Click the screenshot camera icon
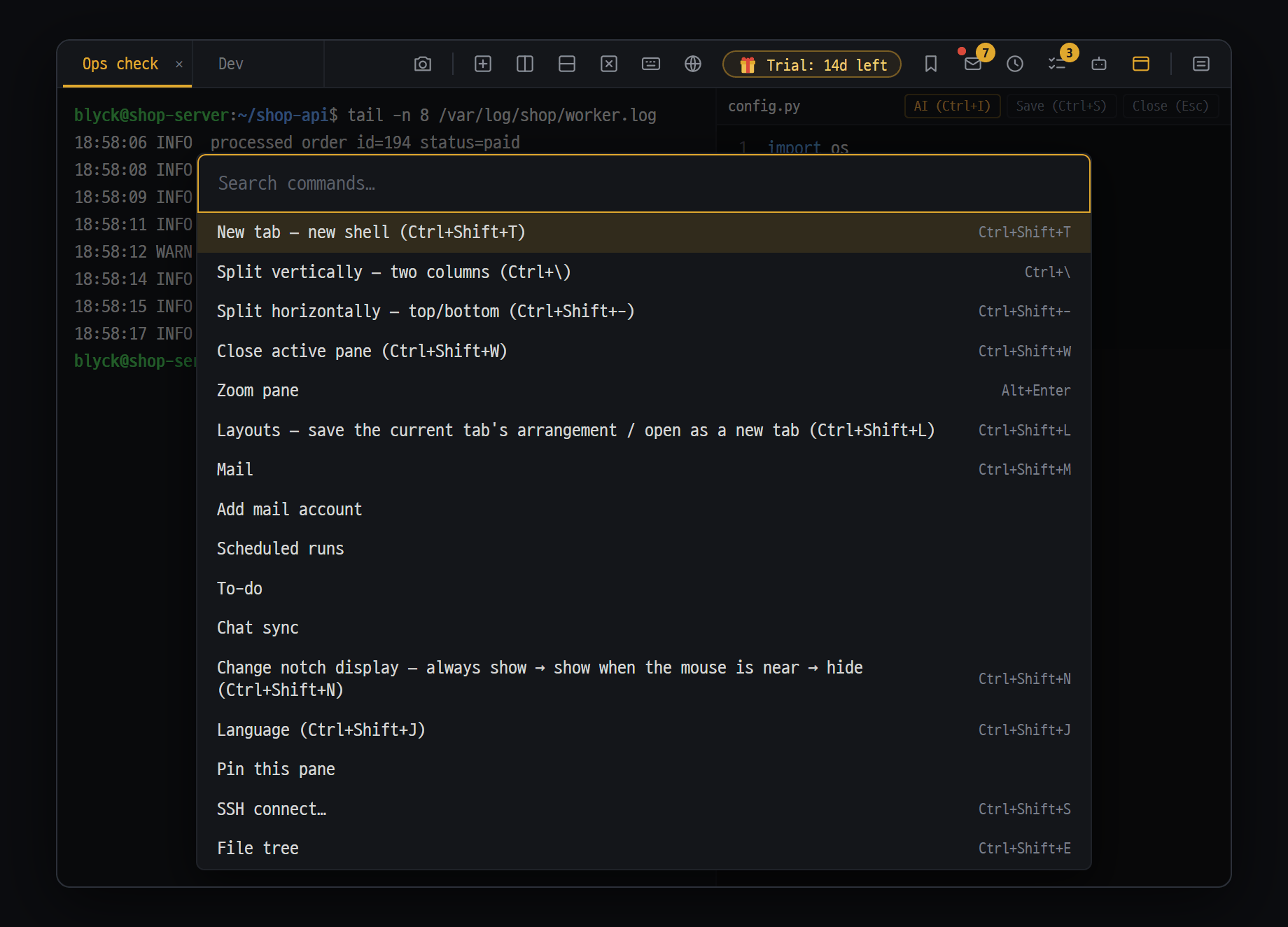Image resolution: width=1288 pixels, height=927 pixels. click(423, 64)
